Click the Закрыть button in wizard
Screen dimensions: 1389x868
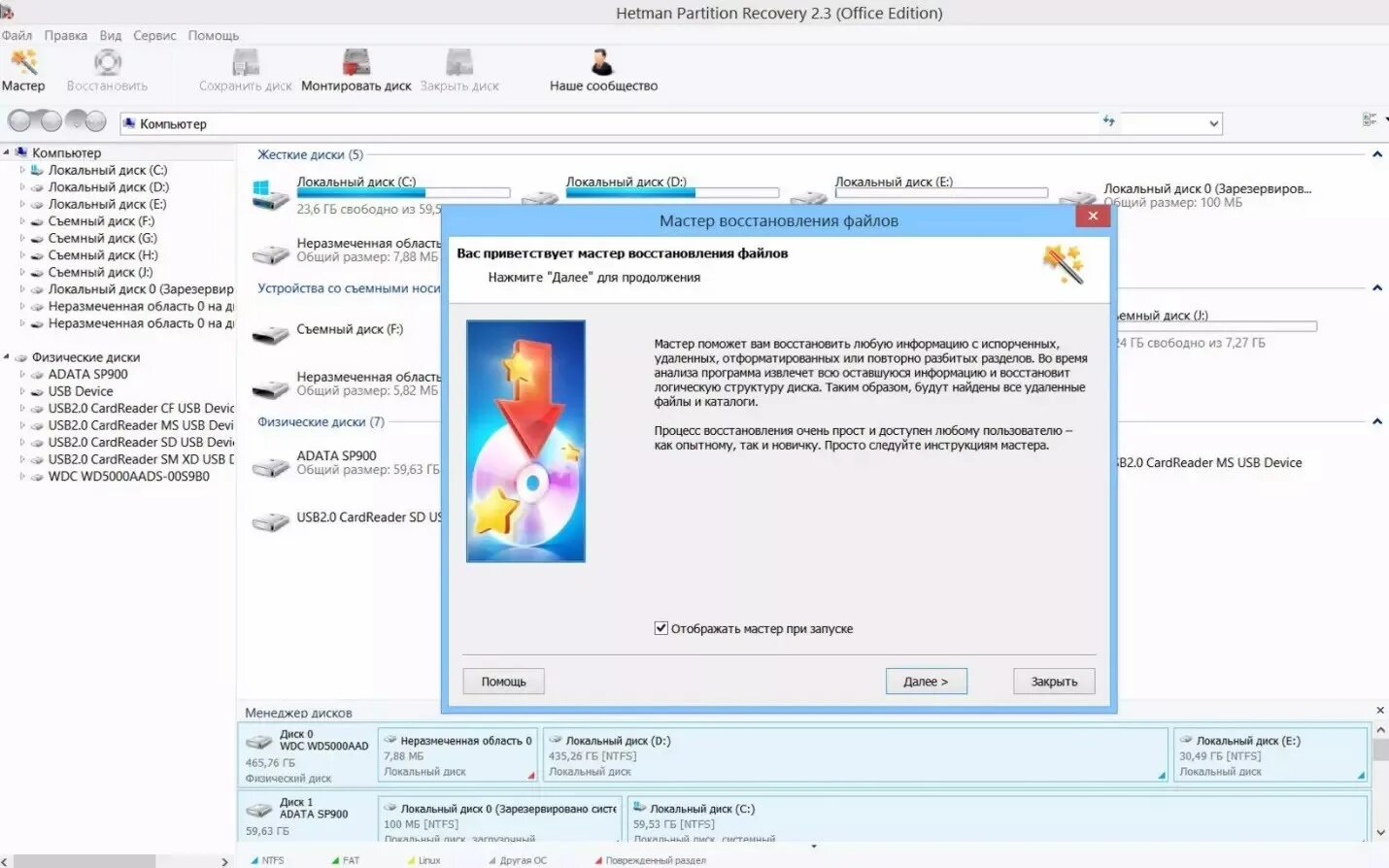(1054, 682)
